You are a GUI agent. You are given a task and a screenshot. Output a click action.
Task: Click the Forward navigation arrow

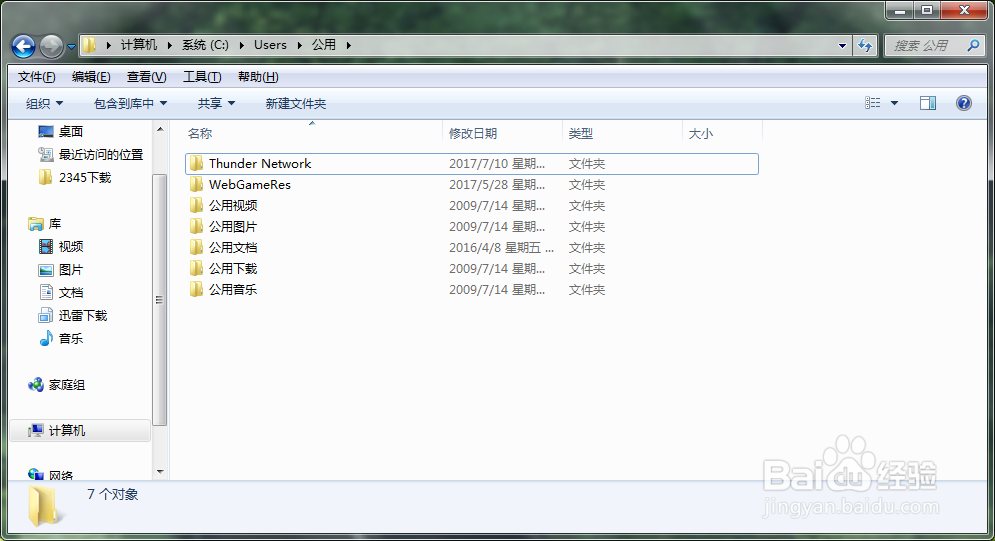pyautogui.click(x=51, y=46)
